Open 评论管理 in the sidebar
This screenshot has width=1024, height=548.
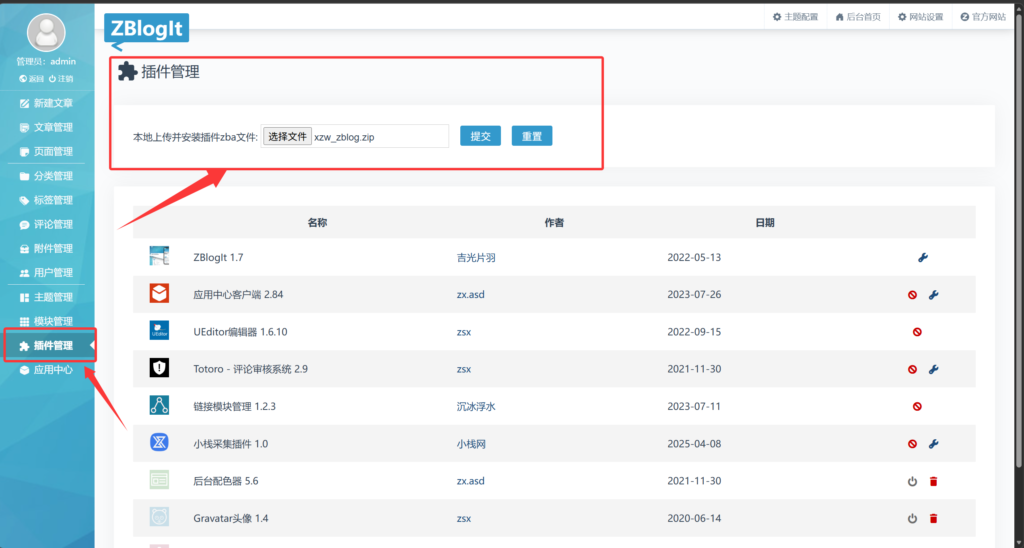pos(46,224)
